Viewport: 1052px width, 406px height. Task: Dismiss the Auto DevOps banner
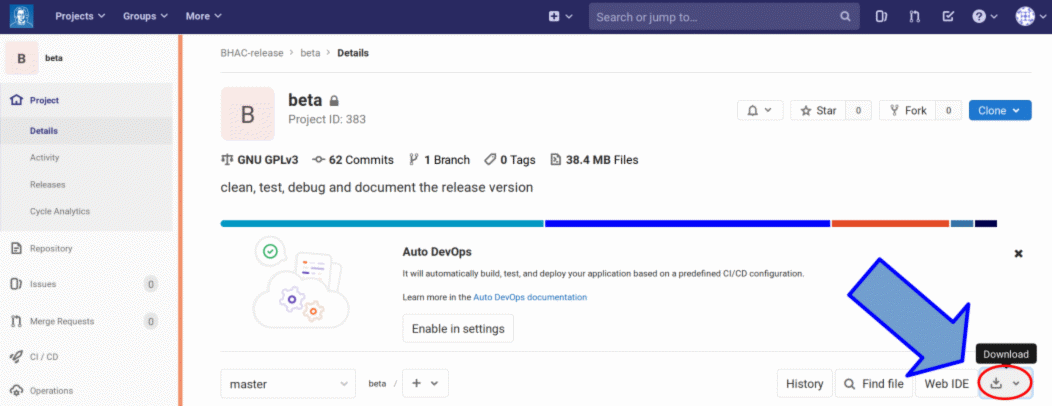coord(1018,254)
